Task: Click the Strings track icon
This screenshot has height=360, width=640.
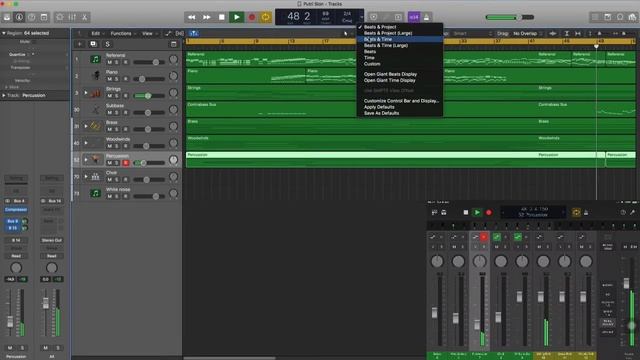Action: click(x=96, y=93)
